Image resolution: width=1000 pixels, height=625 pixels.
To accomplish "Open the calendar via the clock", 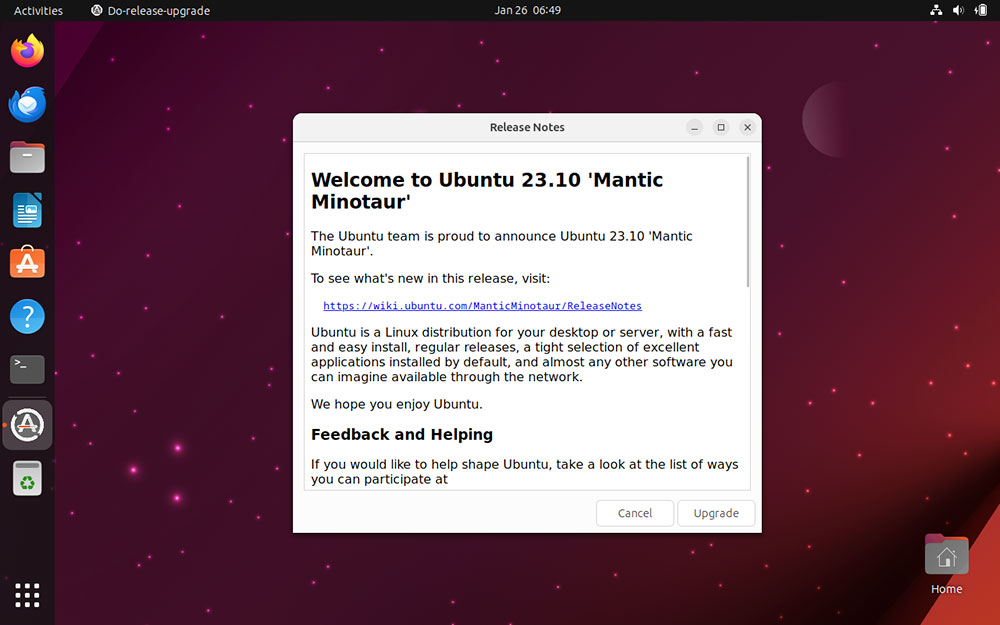I will [x=527, y=10].
